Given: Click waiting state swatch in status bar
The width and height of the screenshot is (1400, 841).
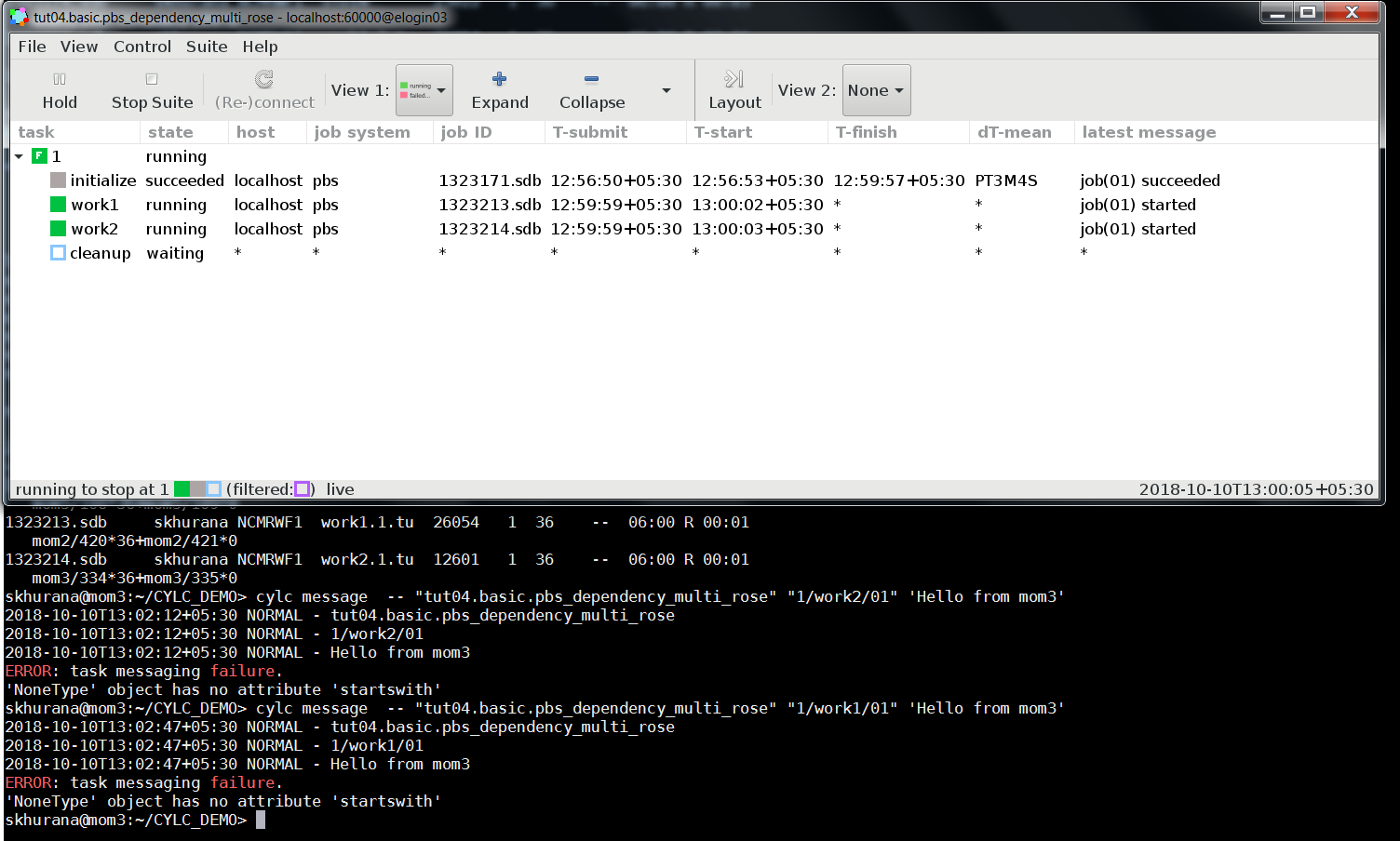Looking at the screenshot, I should click(x=214, y=489).
